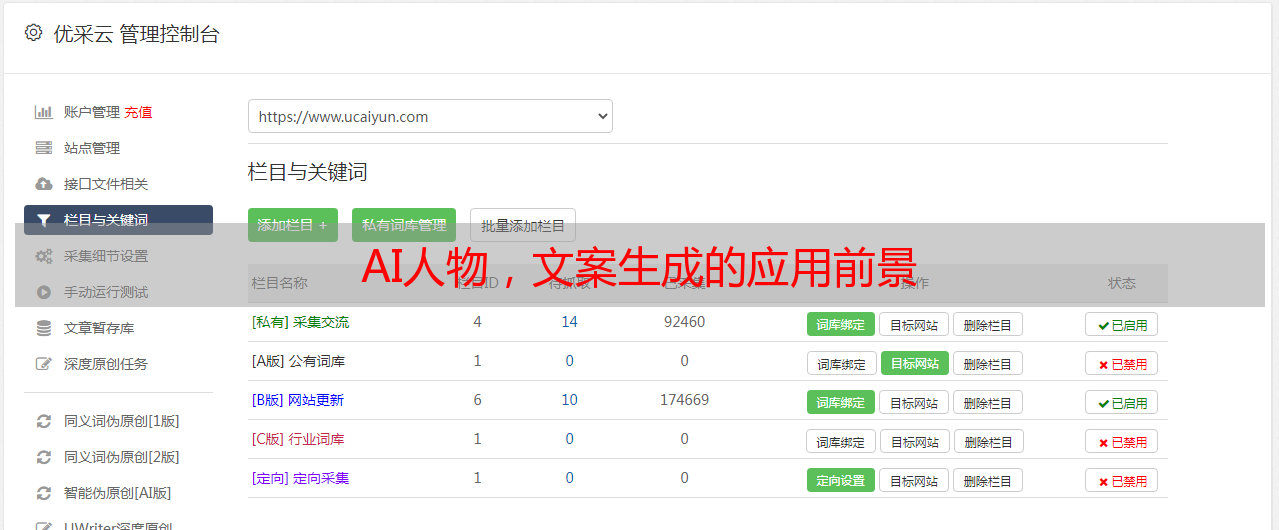This screenshot has width=1279, height=530.
Task: Toggle 已禁用 status for 行业词库
Action: click(x=1122, y=441)
